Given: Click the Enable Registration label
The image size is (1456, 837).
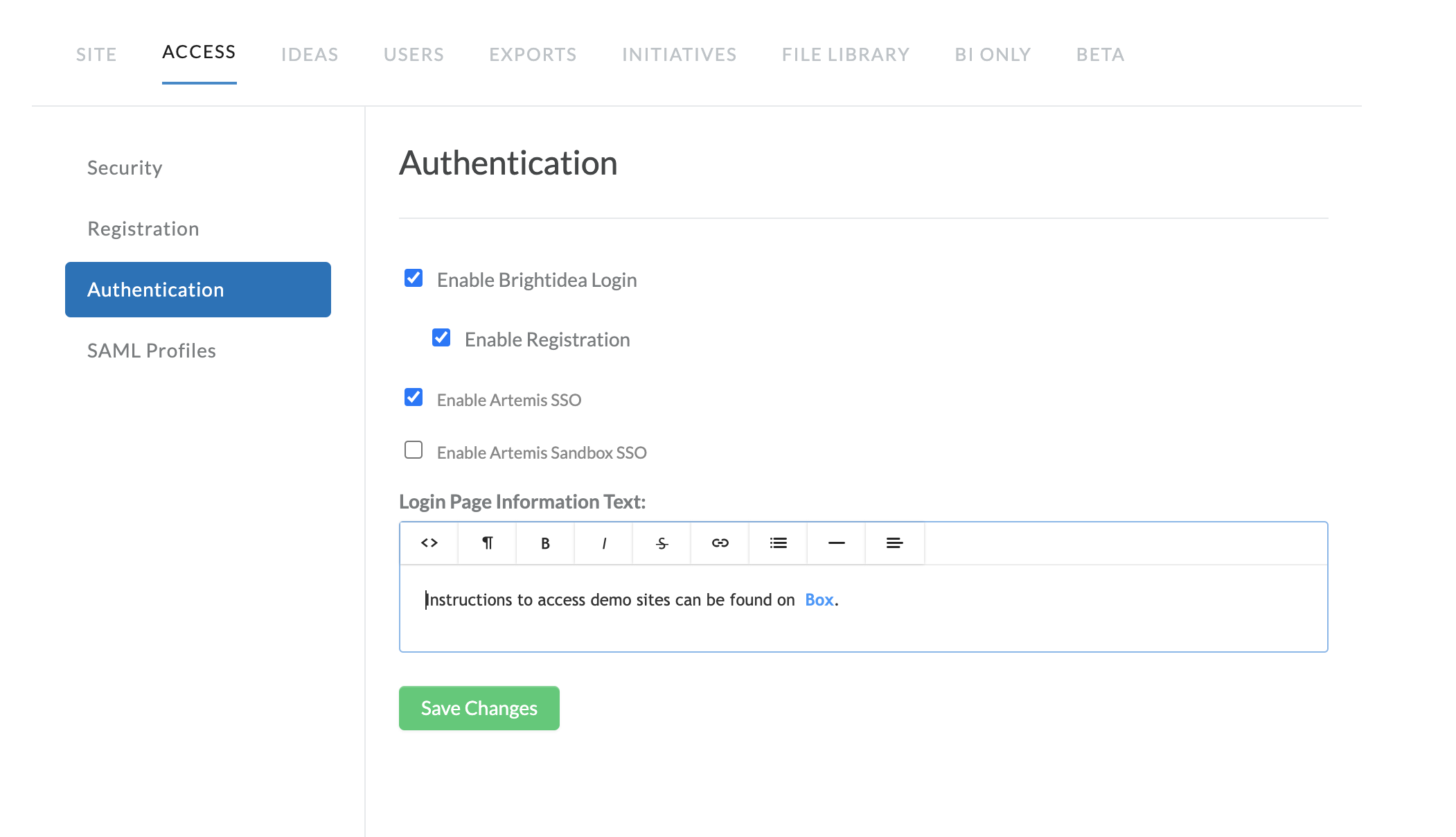Looking at the screenshot, I should pyautogui.click(x=547, y=340).
